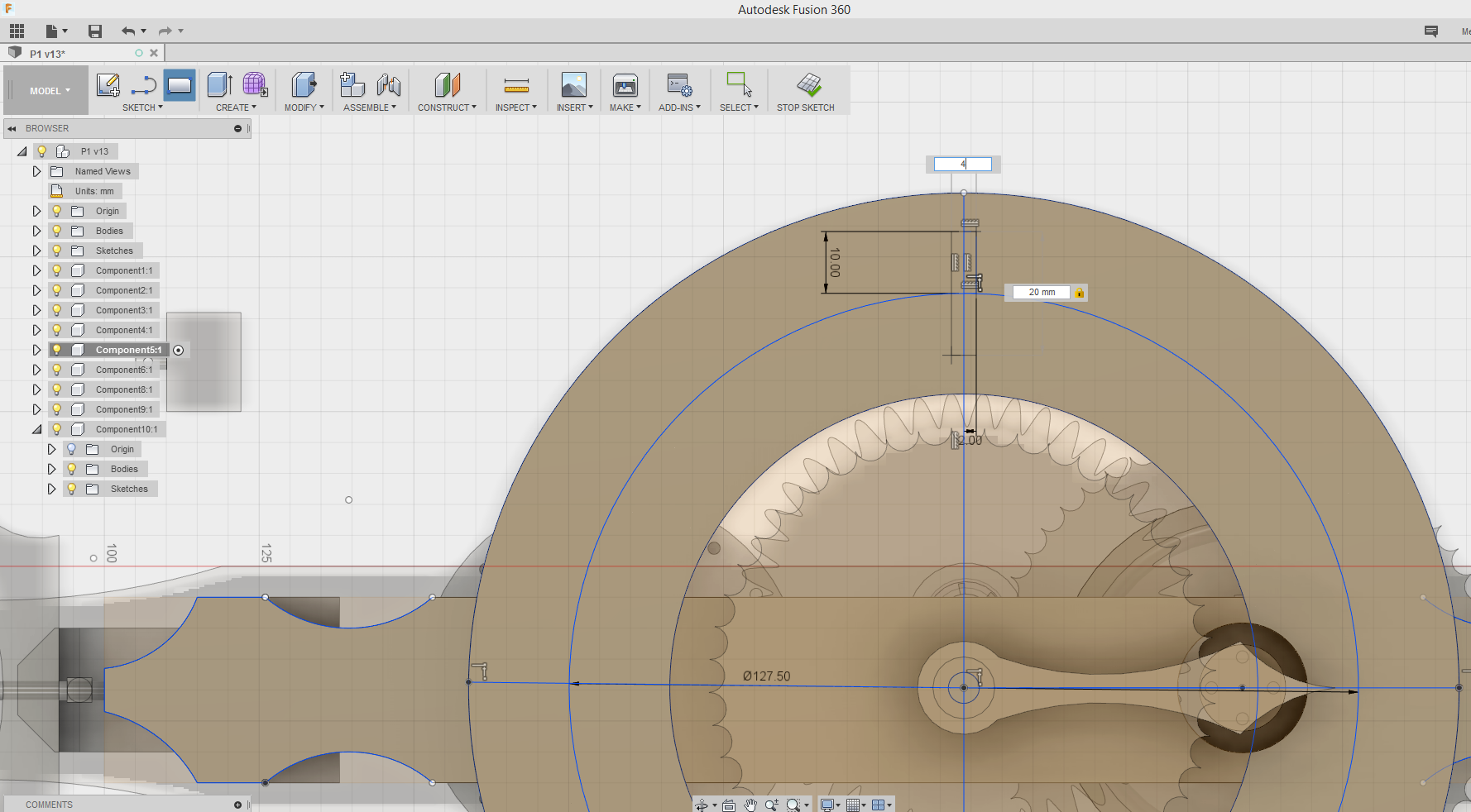
Task: Click the Stop Sketch icon
Action: click(808, 84)
